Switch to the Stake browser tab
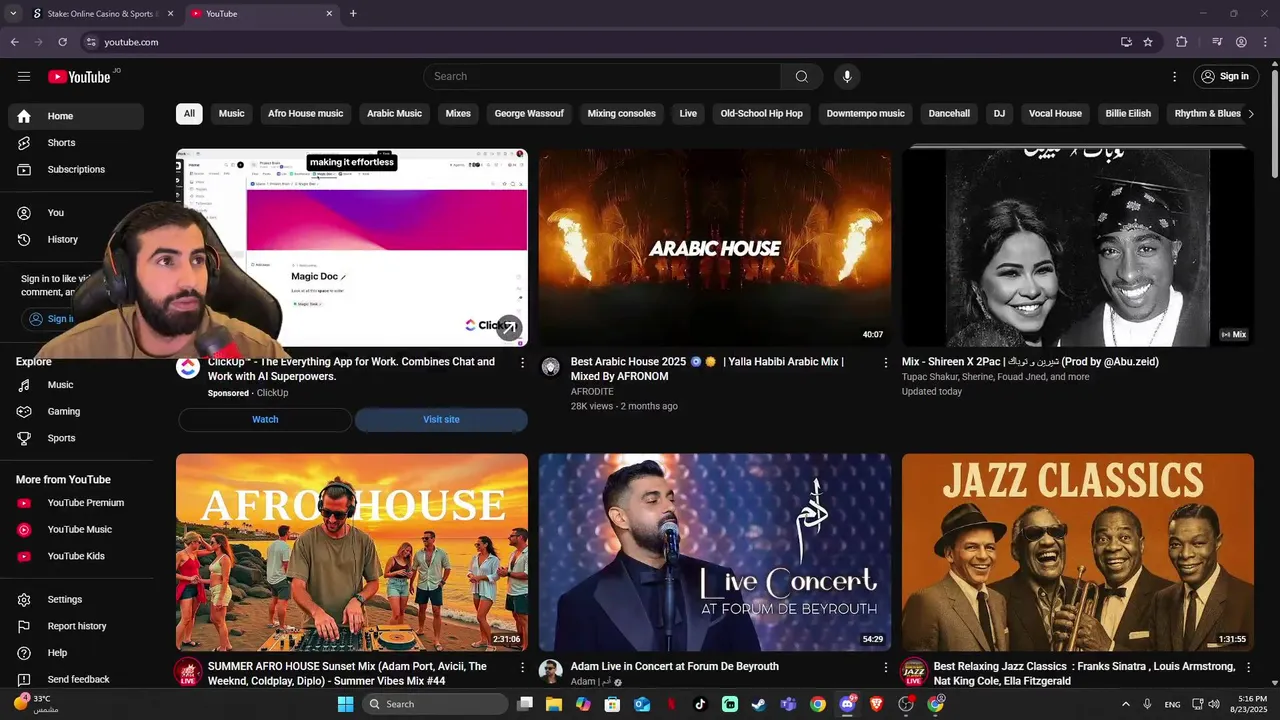 click(x=103, y=14)
